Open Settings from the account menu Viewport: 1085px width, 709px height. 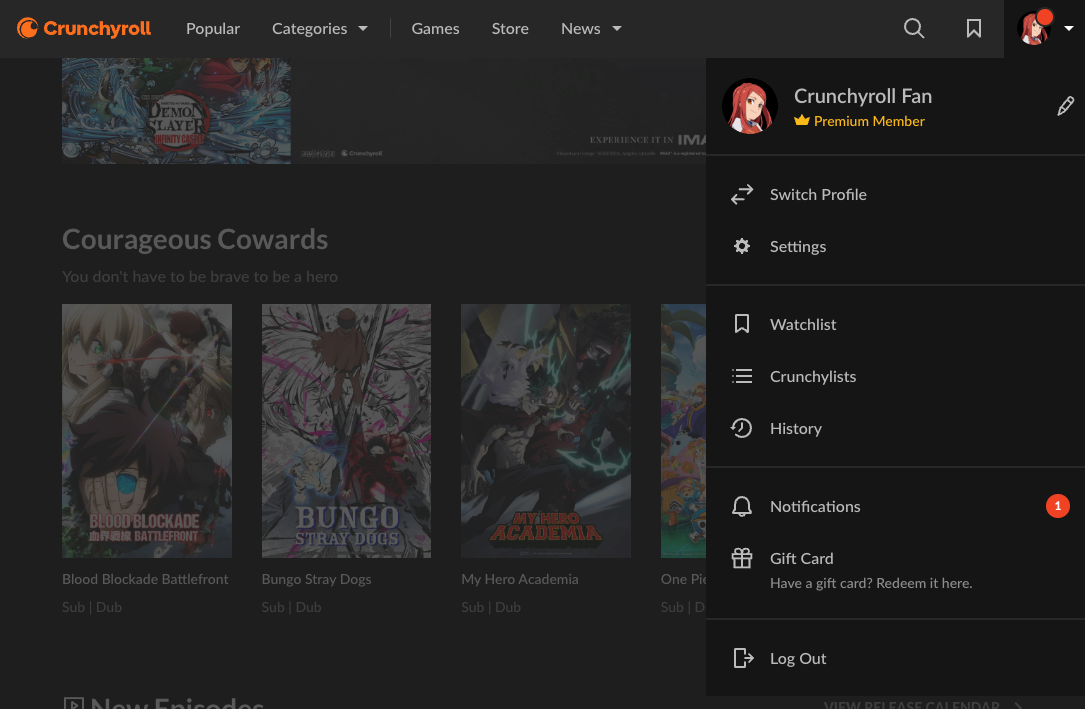tap(895, 246)
